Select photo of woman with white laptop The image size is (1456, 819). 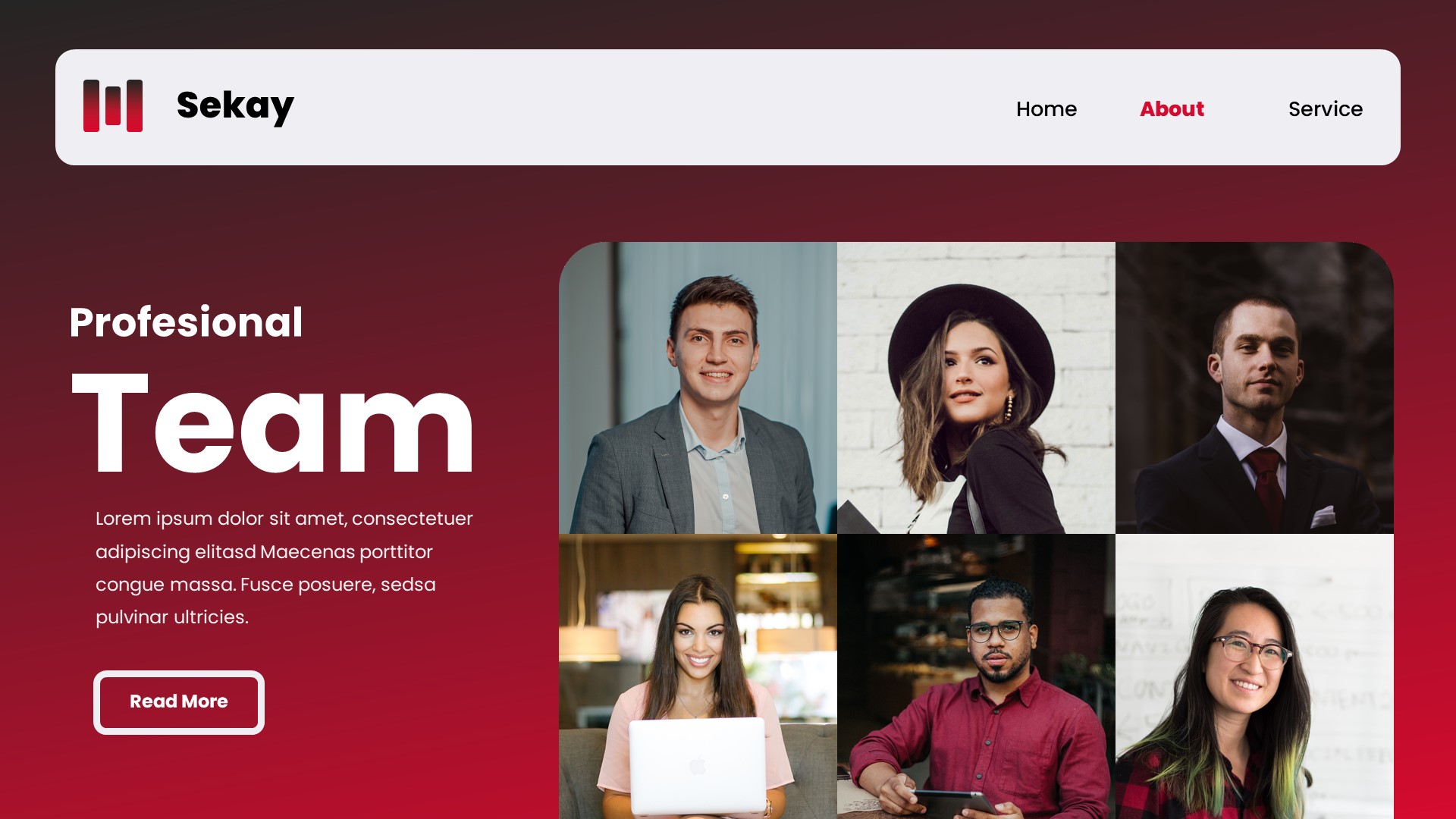pos(698,676)
